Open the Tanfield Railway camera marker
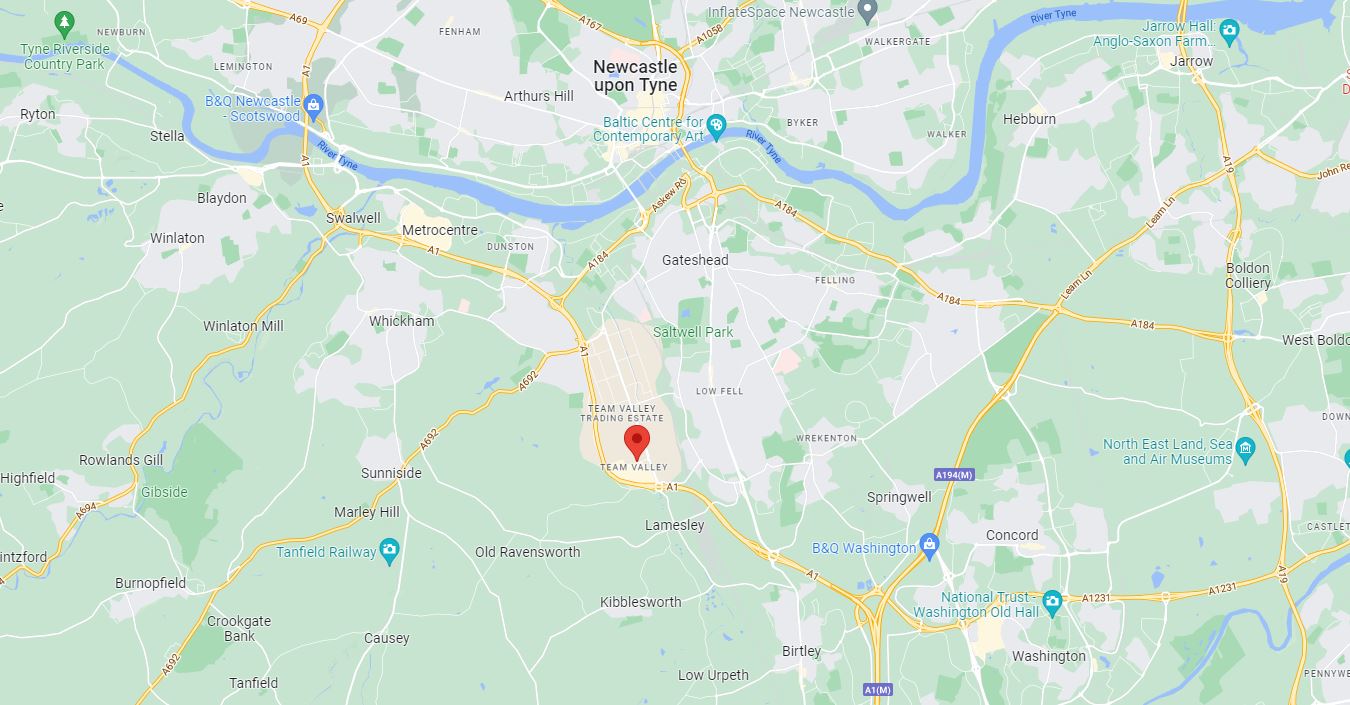 [x=390, y=550]
